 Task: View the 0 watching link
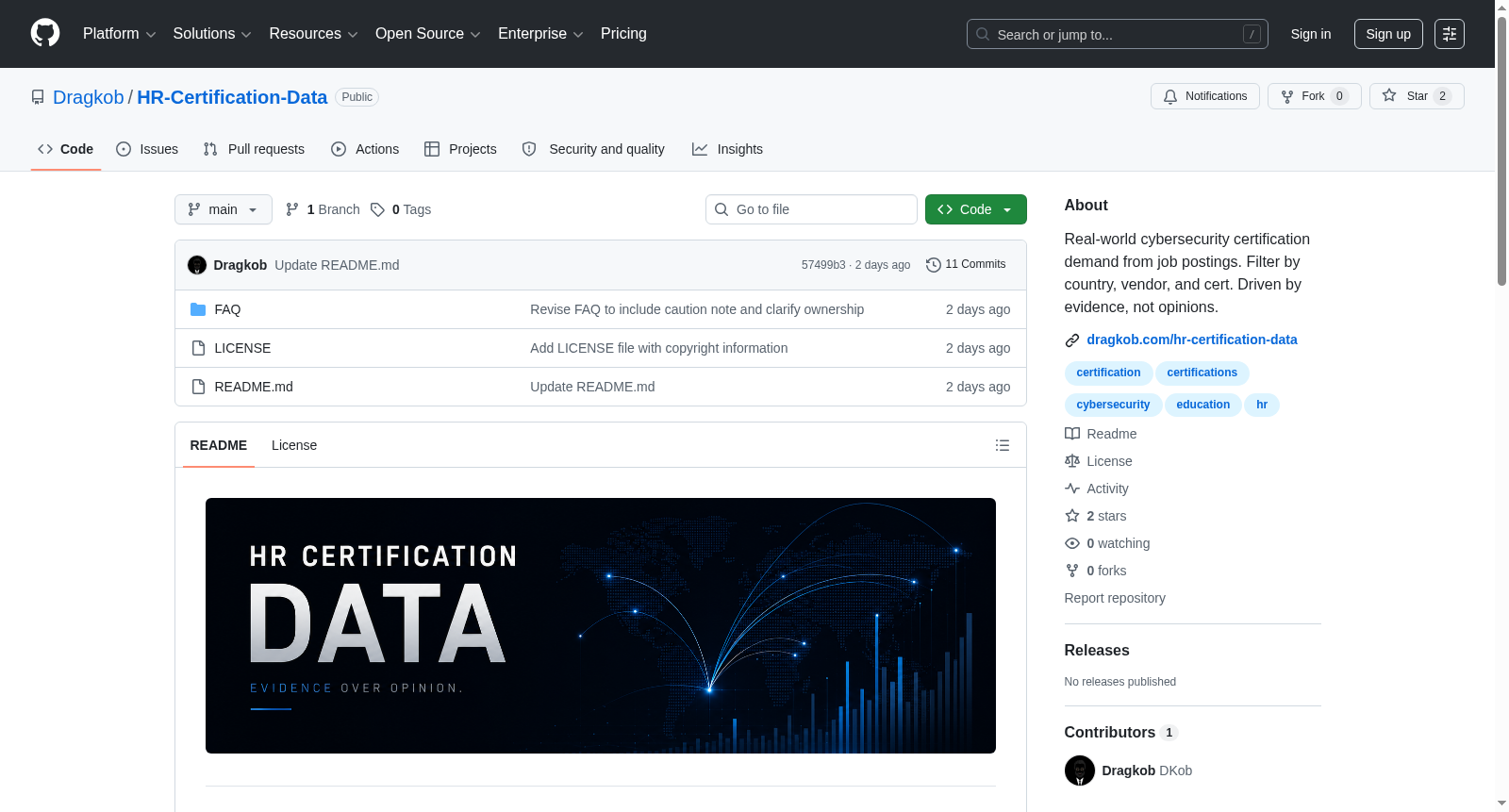point(1107,543)
